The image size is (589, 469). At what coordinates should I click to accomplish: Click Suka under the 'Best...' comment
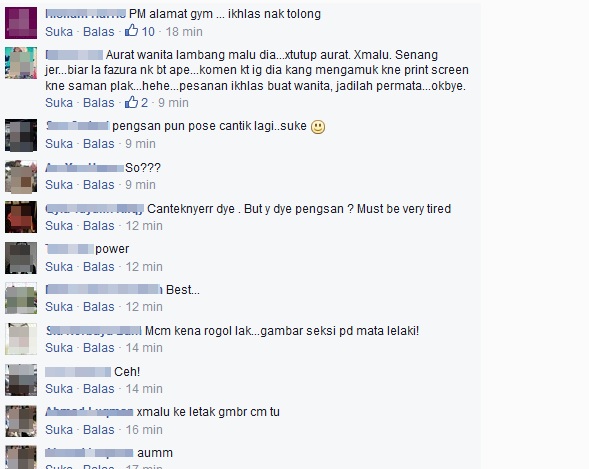(x=59, y=307)
